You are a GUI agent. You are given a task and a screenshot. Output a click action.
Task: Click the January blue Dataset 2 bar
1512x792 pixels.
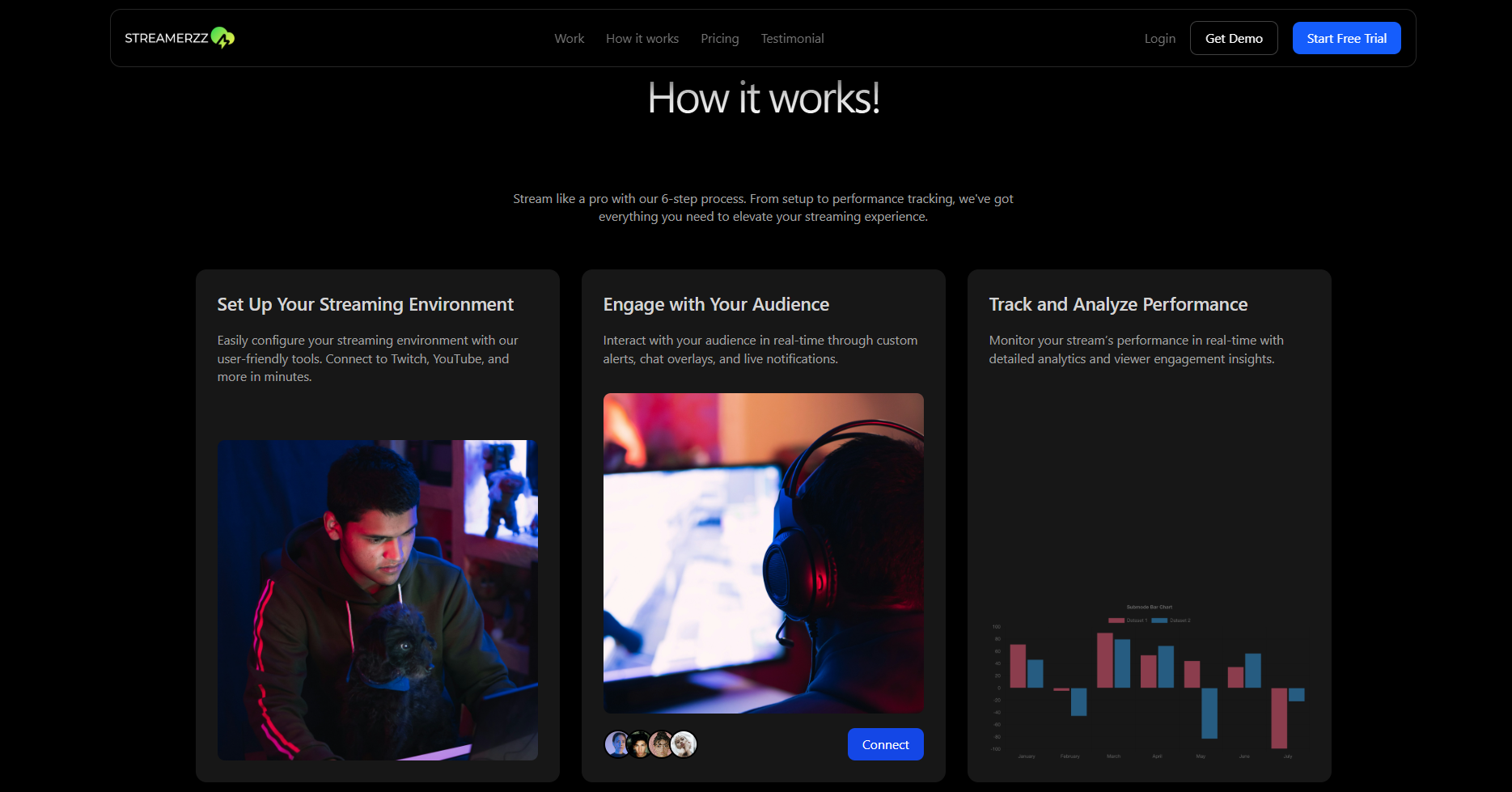(1036, 674)
